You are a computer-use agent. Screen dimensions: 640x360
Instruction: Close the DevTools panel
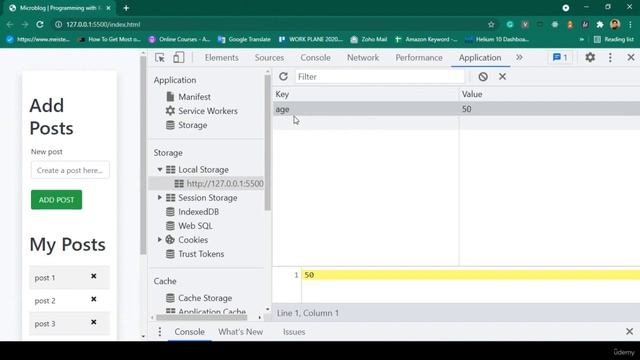(x=631, y=58)
